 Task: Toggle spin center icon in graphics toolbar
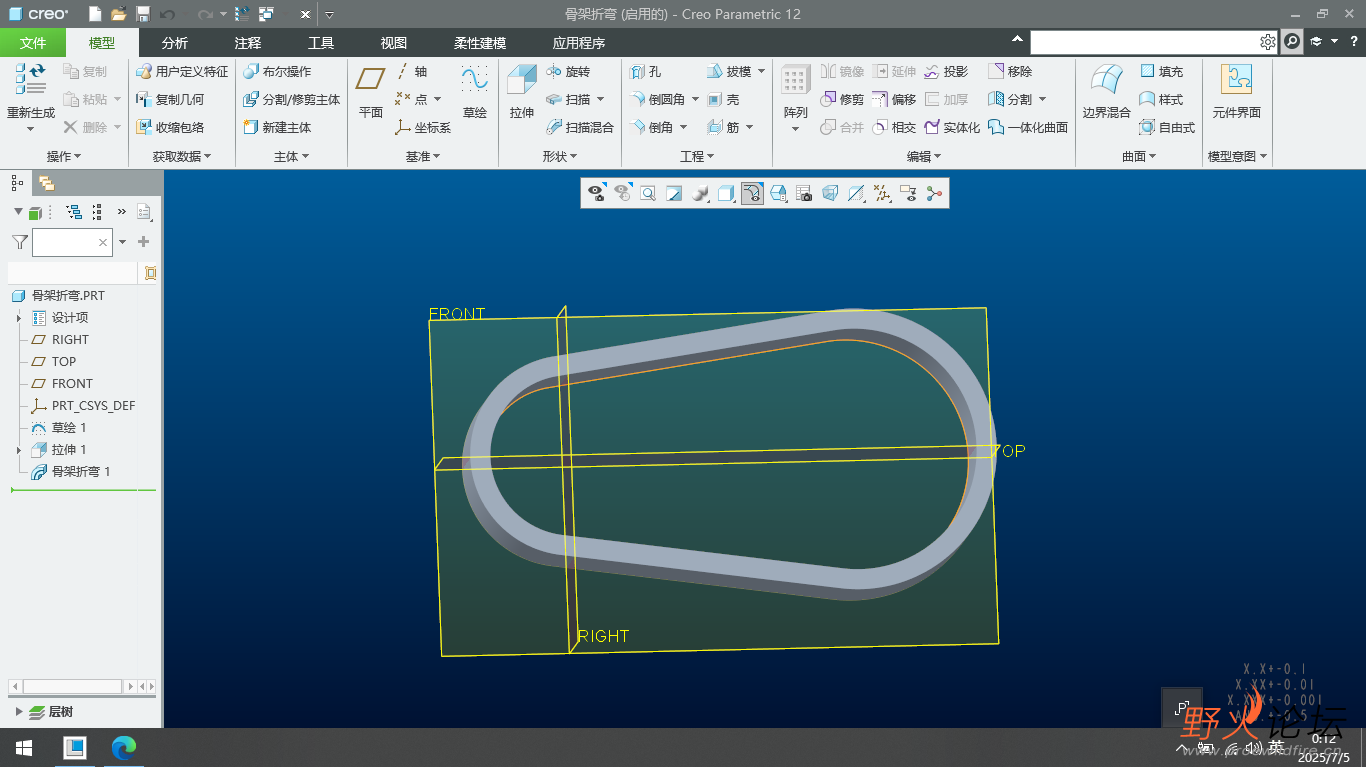click(934, 193)
